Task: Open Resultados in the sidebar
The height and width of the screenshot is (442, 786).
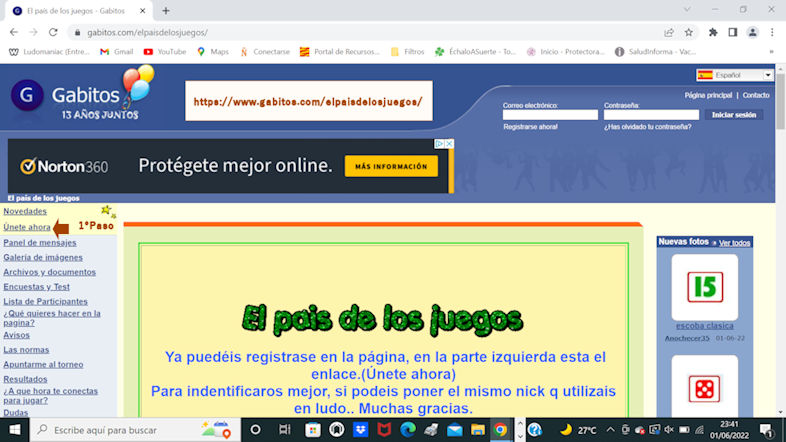Action: 25,379
